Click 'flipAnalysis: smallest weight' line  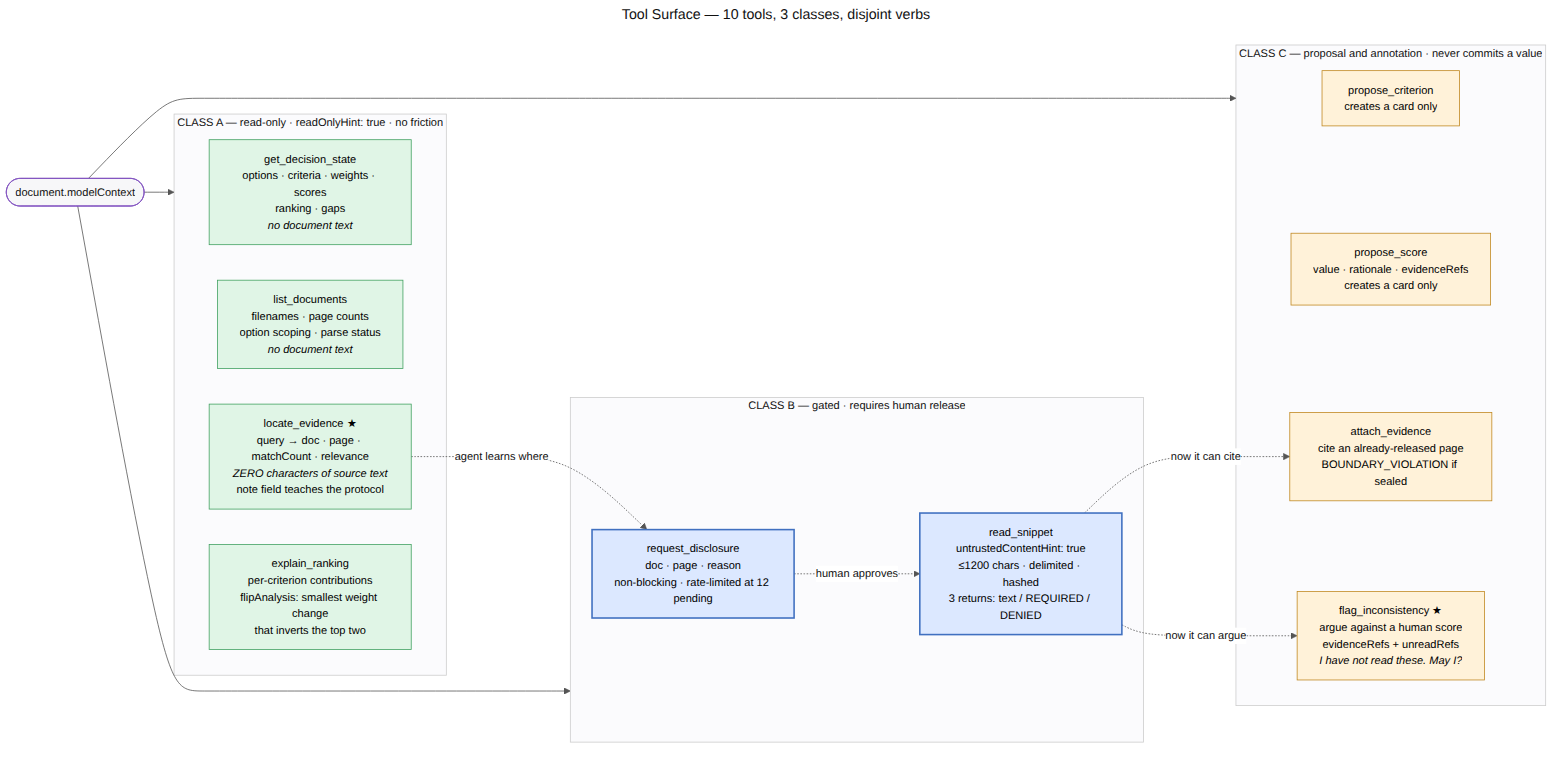click(310, 597)
